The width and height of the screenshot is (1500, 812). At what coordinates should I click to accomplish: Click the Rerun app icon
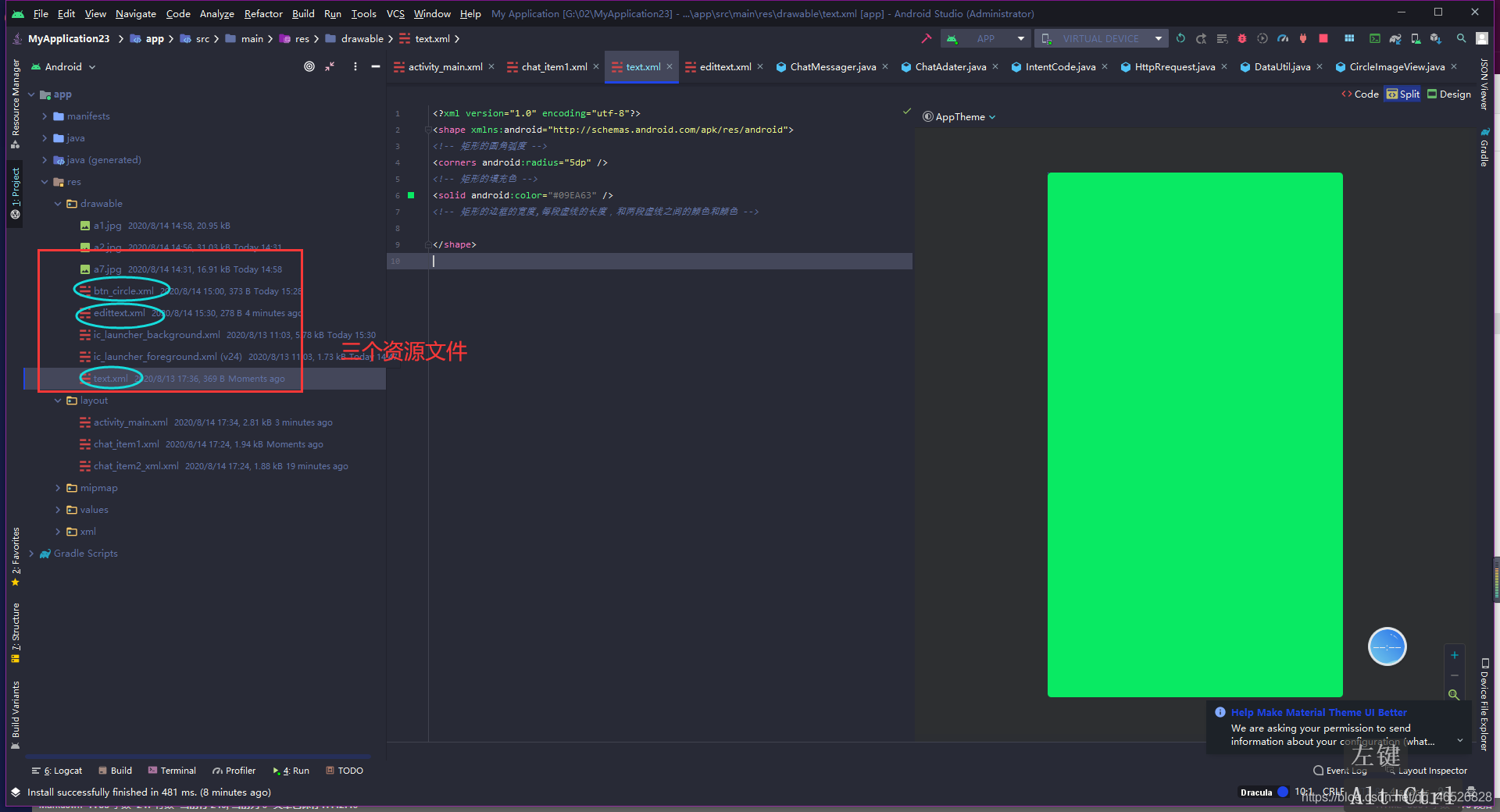[x=1180, y=38]
